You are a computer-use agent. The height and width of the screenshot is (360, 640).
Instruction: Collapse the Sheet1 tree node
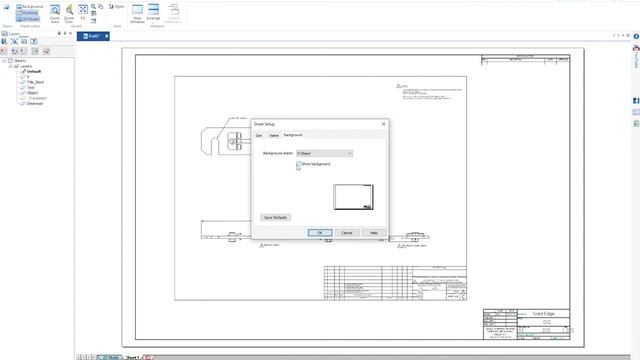tap(4, 61)
